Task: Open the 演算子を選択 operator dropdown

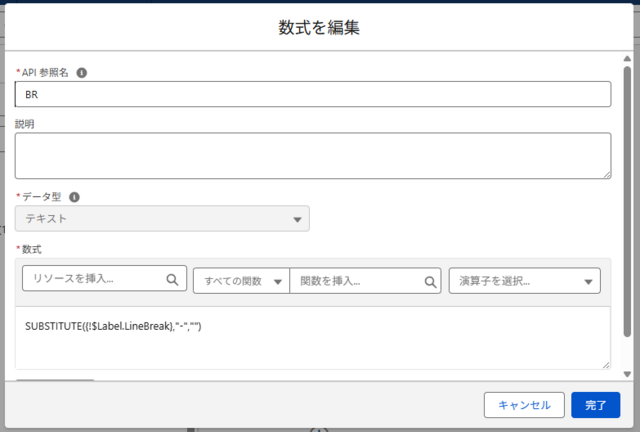Action: 524,281
